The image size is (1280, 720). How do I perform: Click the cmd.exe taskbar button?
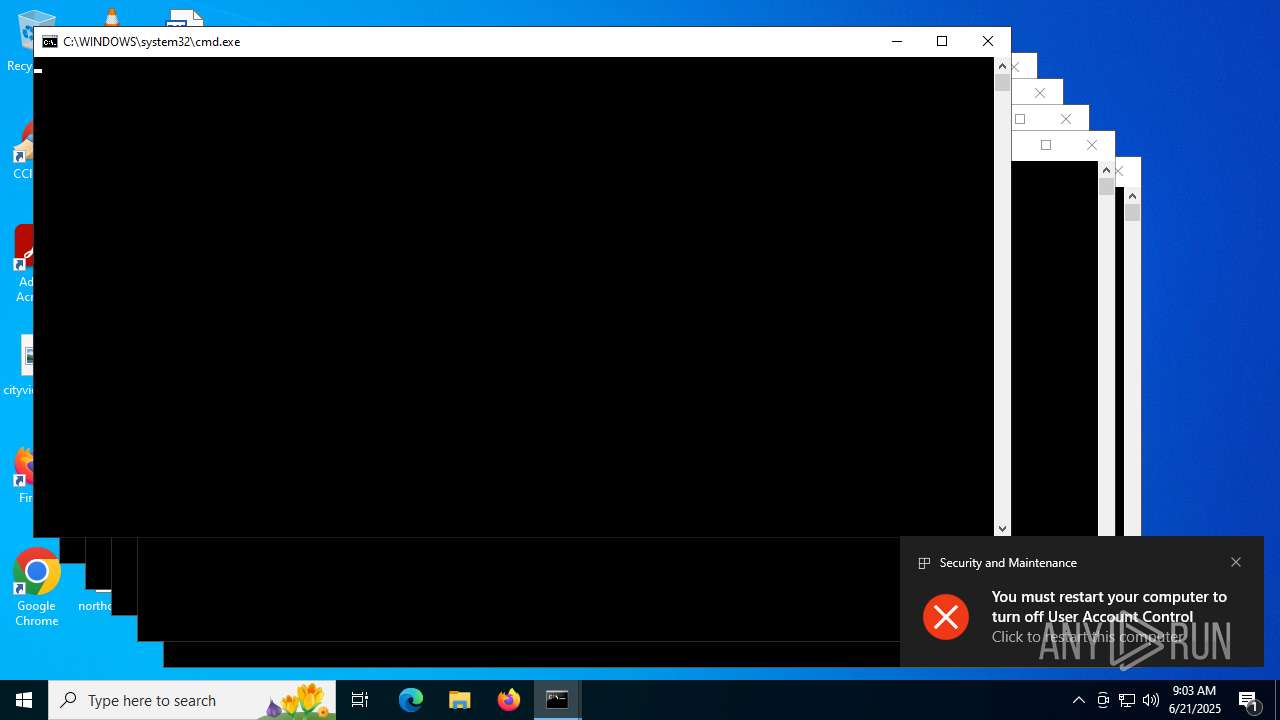click(x=557, y=700)
